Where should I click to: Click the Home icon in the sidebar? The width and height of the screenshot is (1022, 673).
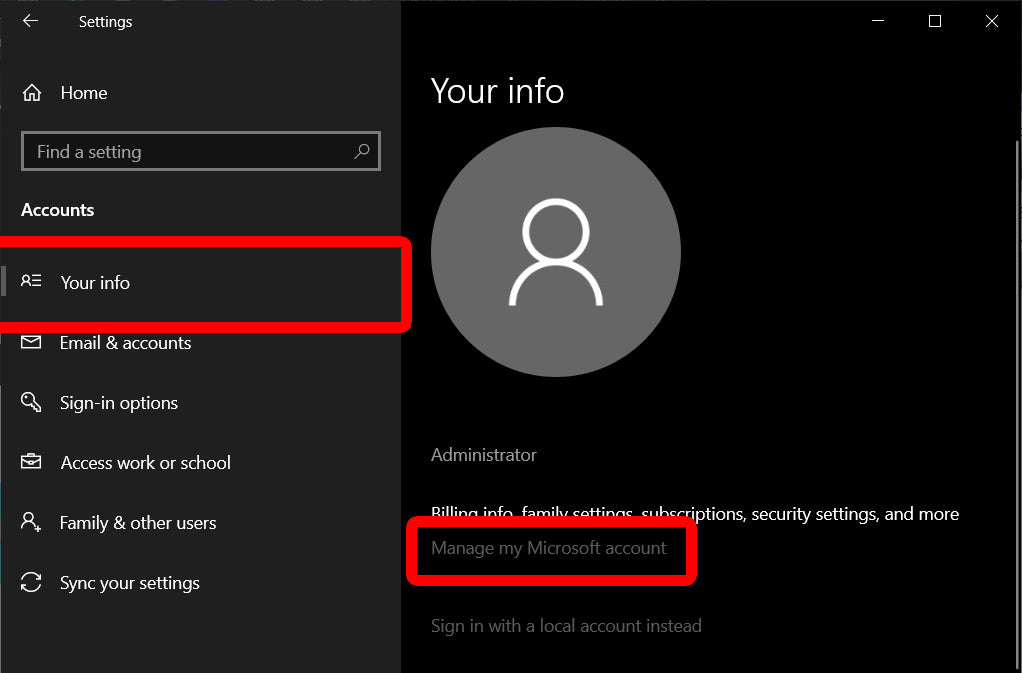point(31,92)
